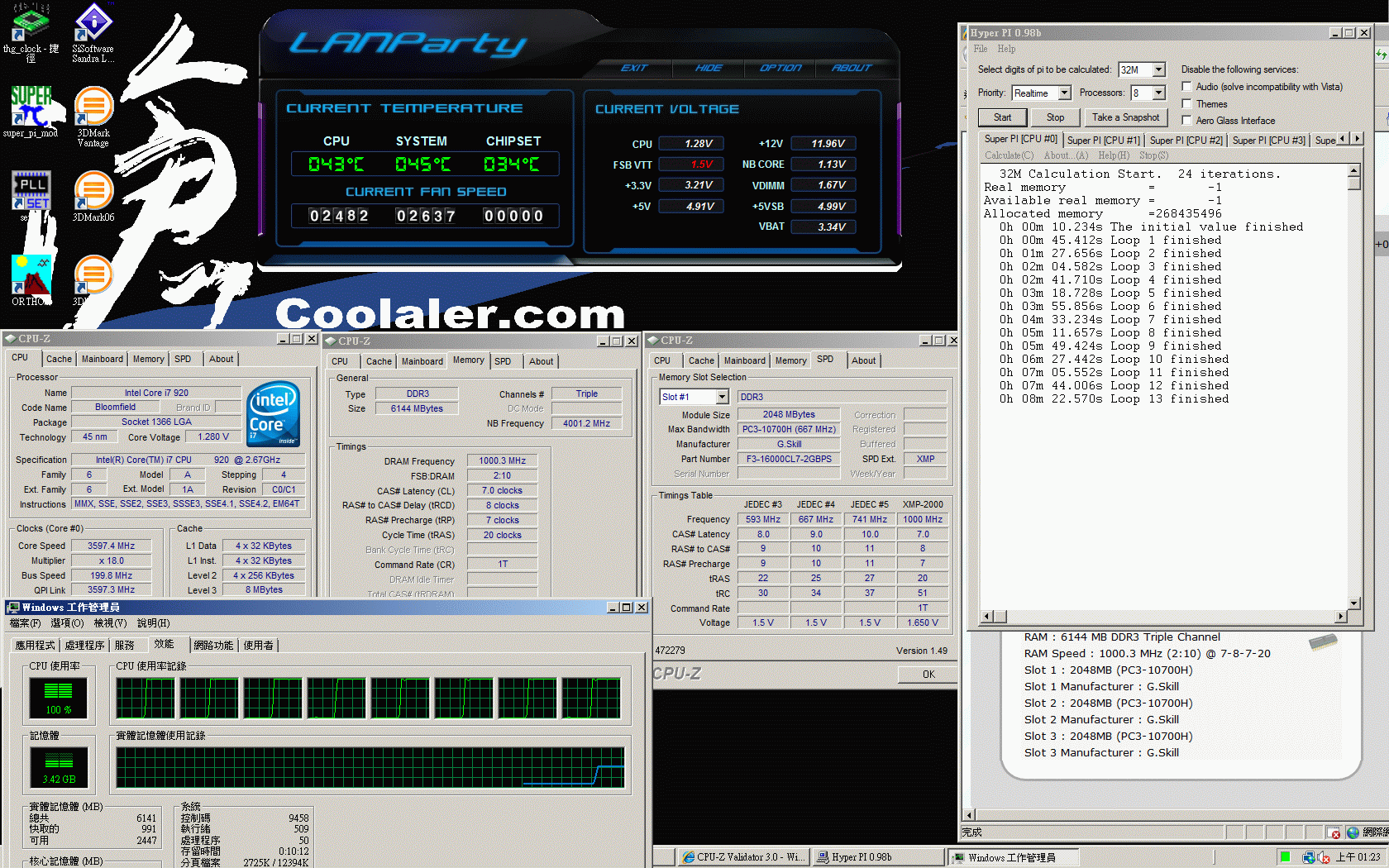Click Part Number F3-16000CL7-2GBPS field

789,459
